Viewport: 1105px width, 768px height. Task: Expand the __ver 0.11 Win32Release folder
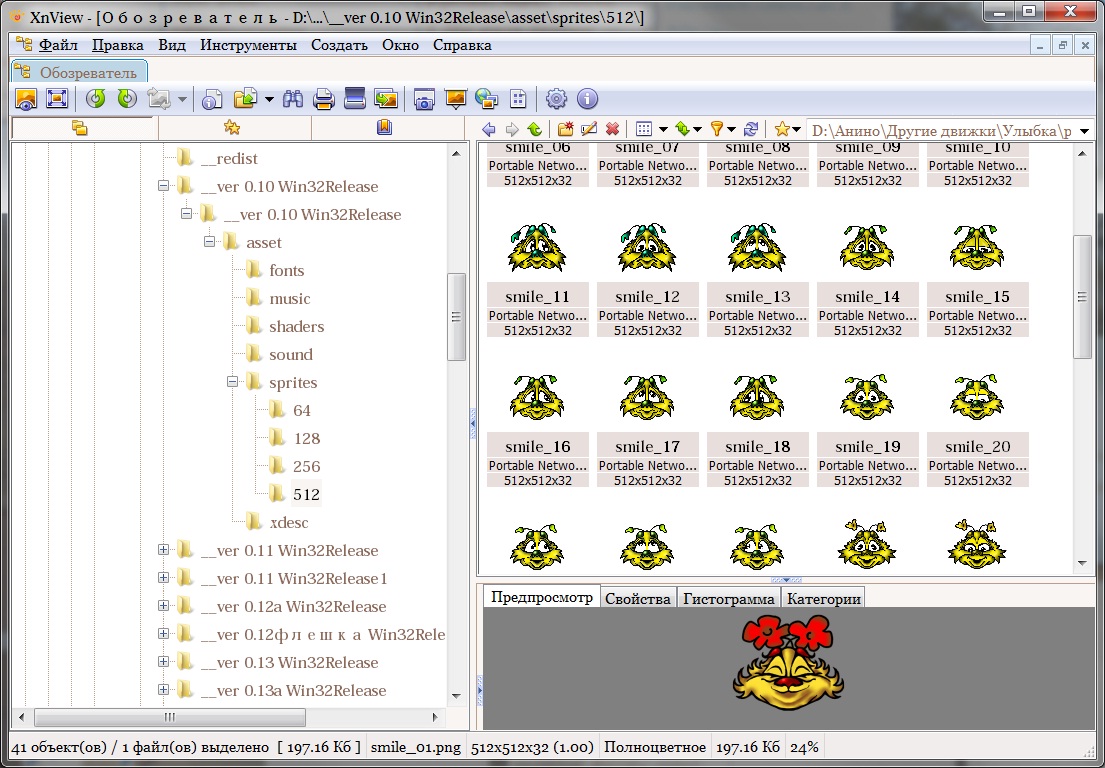click(x=163, y=550)
